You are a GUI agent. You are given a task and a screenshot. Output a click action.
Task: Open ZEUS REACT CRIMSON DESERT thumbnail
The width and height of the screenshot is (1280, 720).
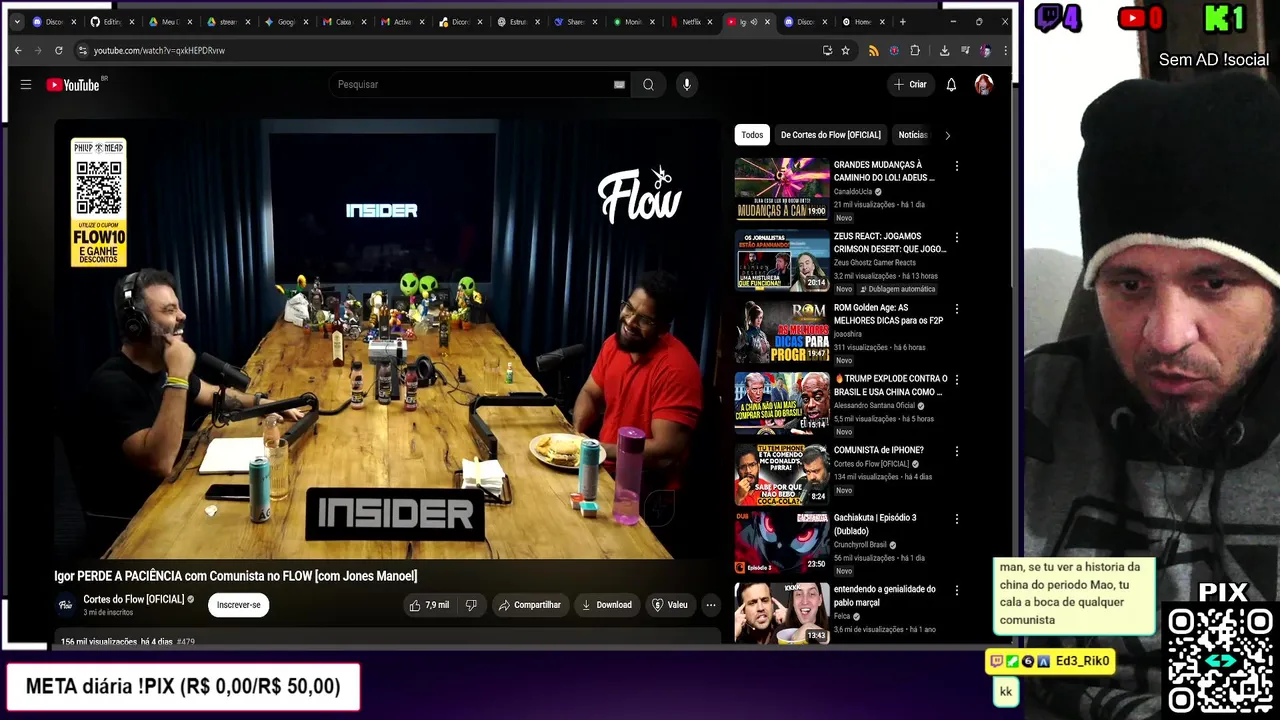782,260
